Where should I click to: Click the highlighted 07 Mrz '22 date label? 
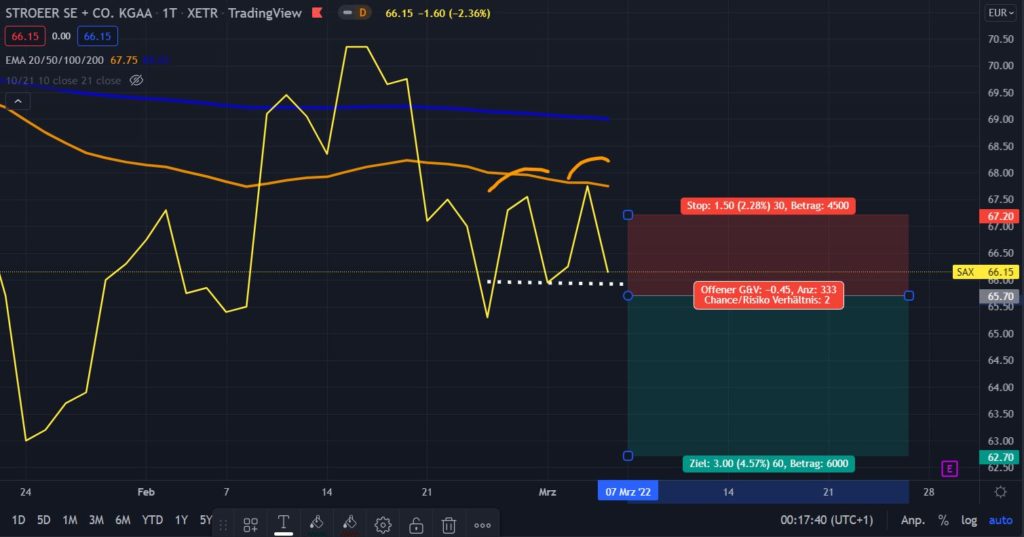(628, 492)
